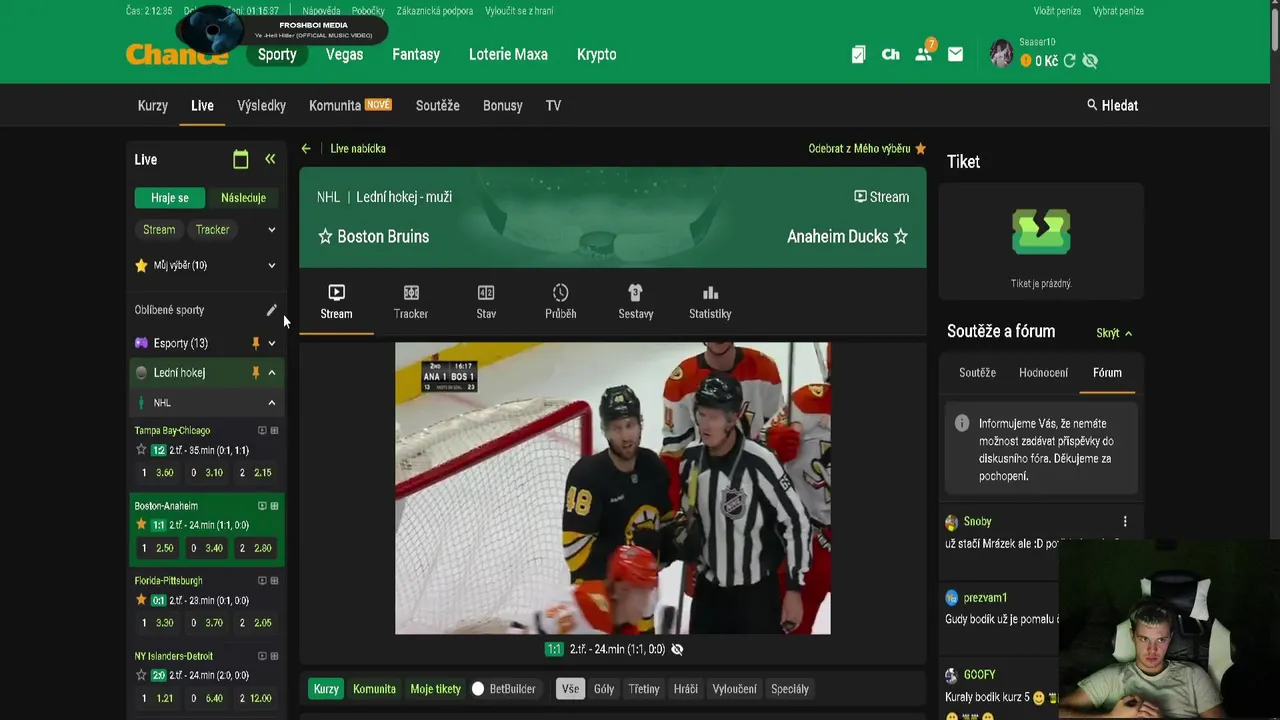Open Komunita marked NOVÉ
Screen dimensions: 1280x720
(x=350, y=105)
